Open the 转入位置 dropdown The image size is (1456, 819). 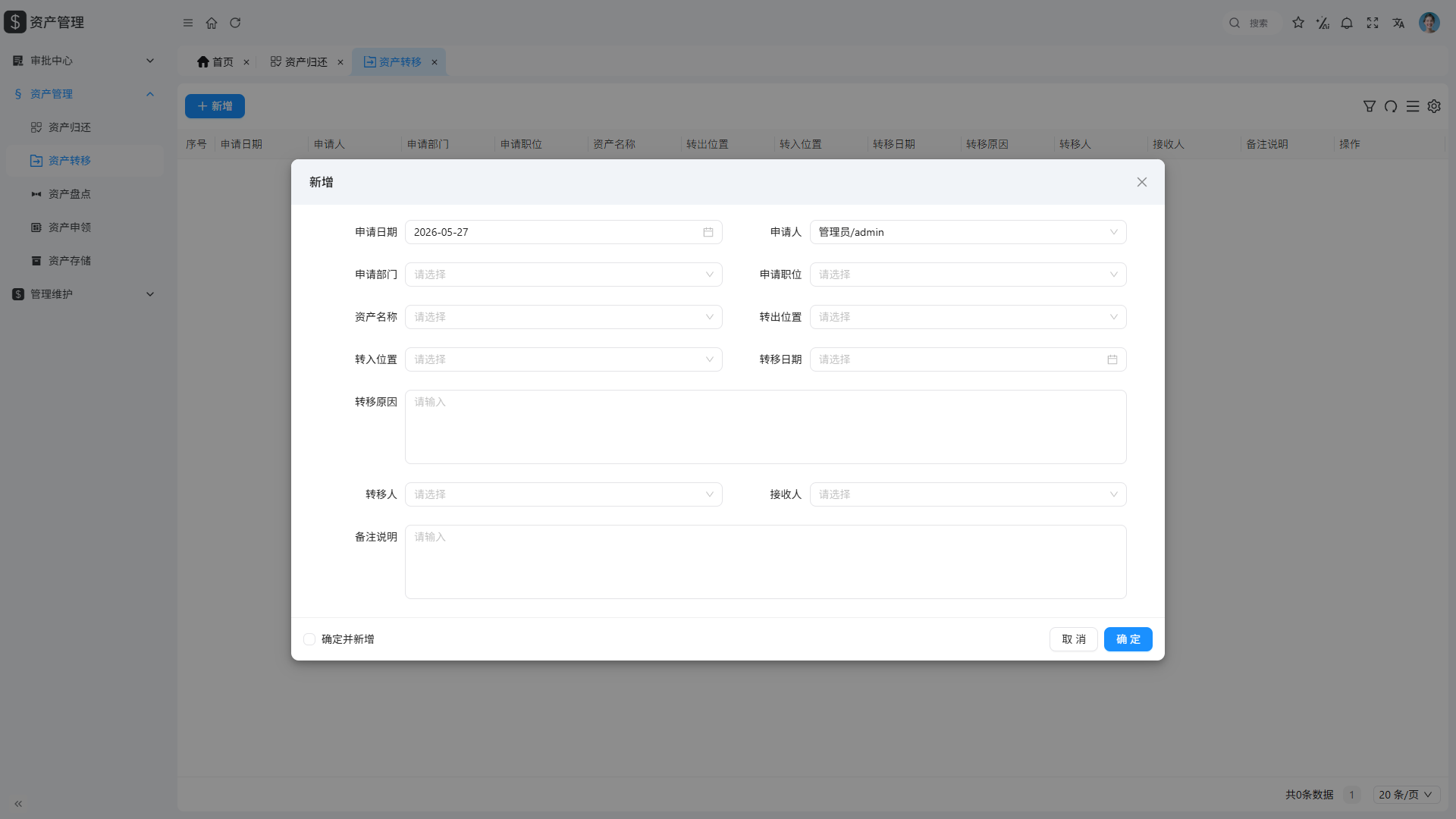[x=563, y=359]
